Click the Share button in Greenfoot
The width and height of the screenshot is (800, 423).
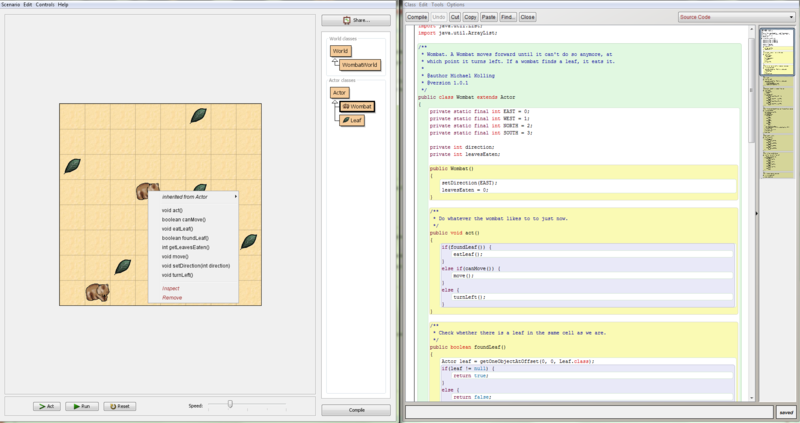[355, 20]
